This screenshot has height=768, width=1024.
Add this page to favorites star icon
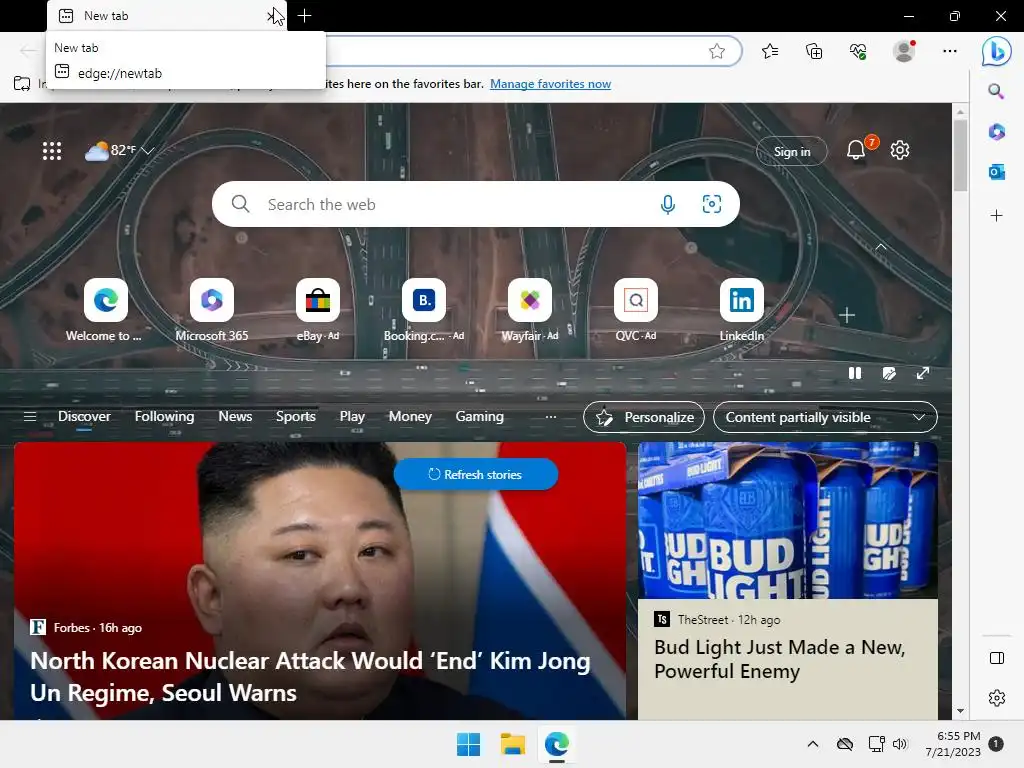716,52
